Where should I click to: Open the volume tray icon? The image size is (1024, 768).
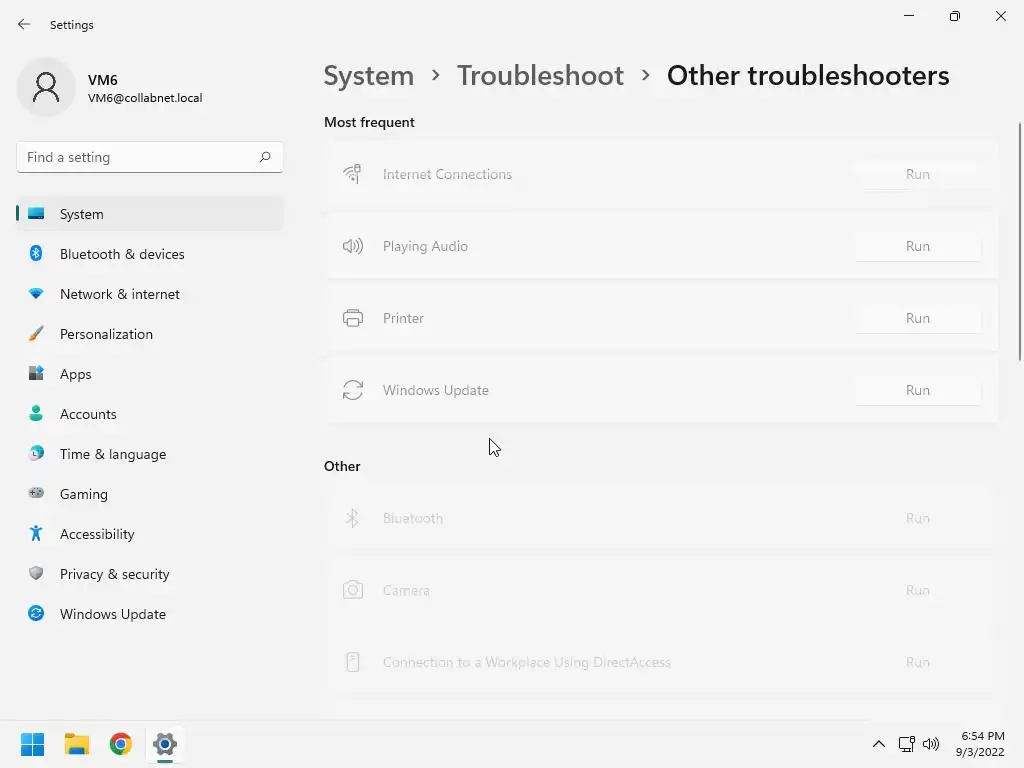(931, 744)
